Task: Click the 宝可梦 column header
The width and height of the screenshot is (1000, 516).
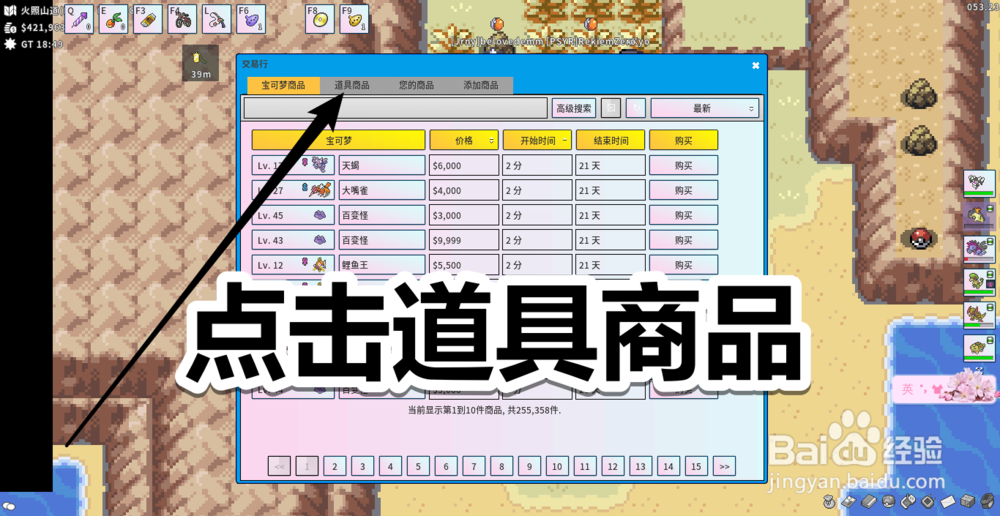Action: (339, 140)
